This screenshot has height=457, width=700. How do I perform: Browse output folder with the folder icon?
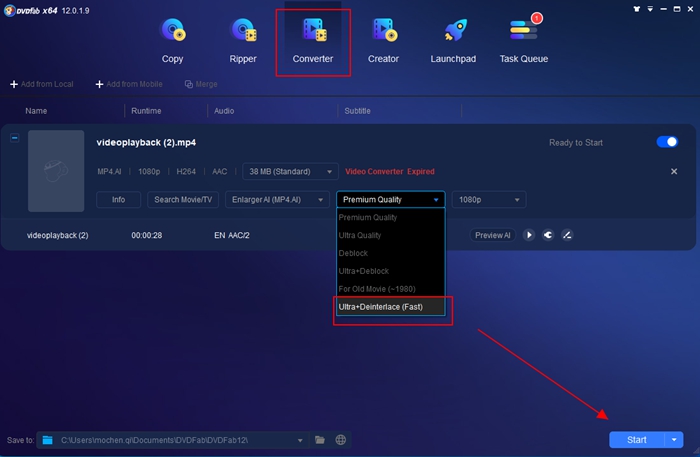click(x=320, y=439)
